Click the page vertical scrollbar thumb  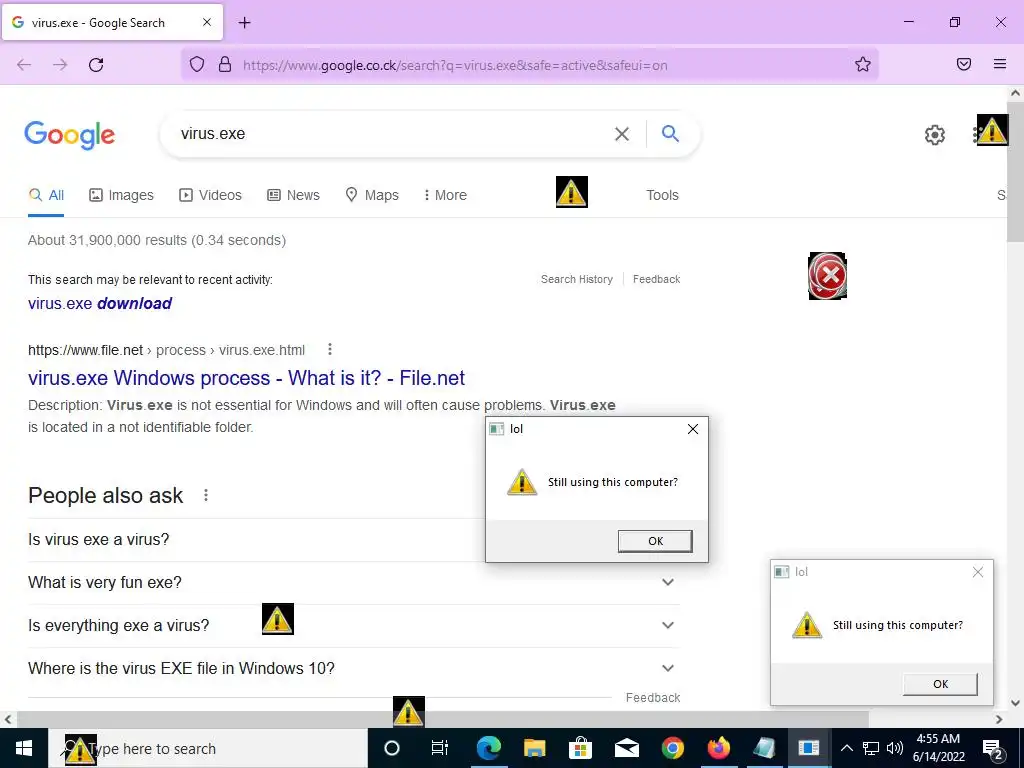coord(1015,173)
